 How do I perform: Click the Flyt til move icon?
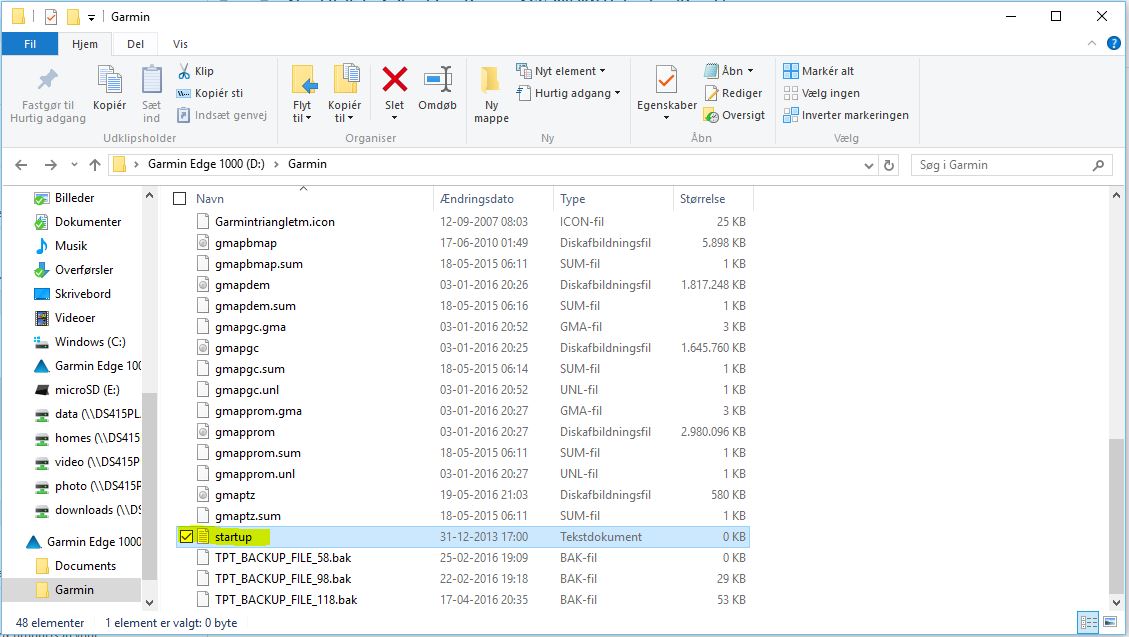(303, 79)
